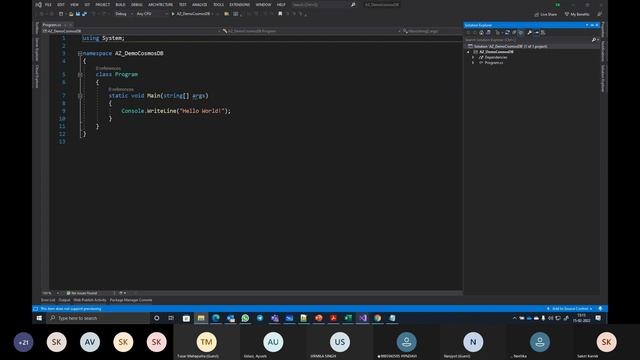Click the My Benefits button
The height and width of the screenshot is (360, 640).
(x=577, y=14)
